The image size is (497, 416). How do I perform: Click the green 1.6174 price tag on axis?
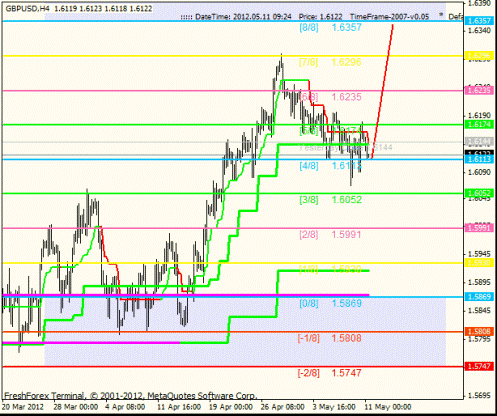click(479, 125)
